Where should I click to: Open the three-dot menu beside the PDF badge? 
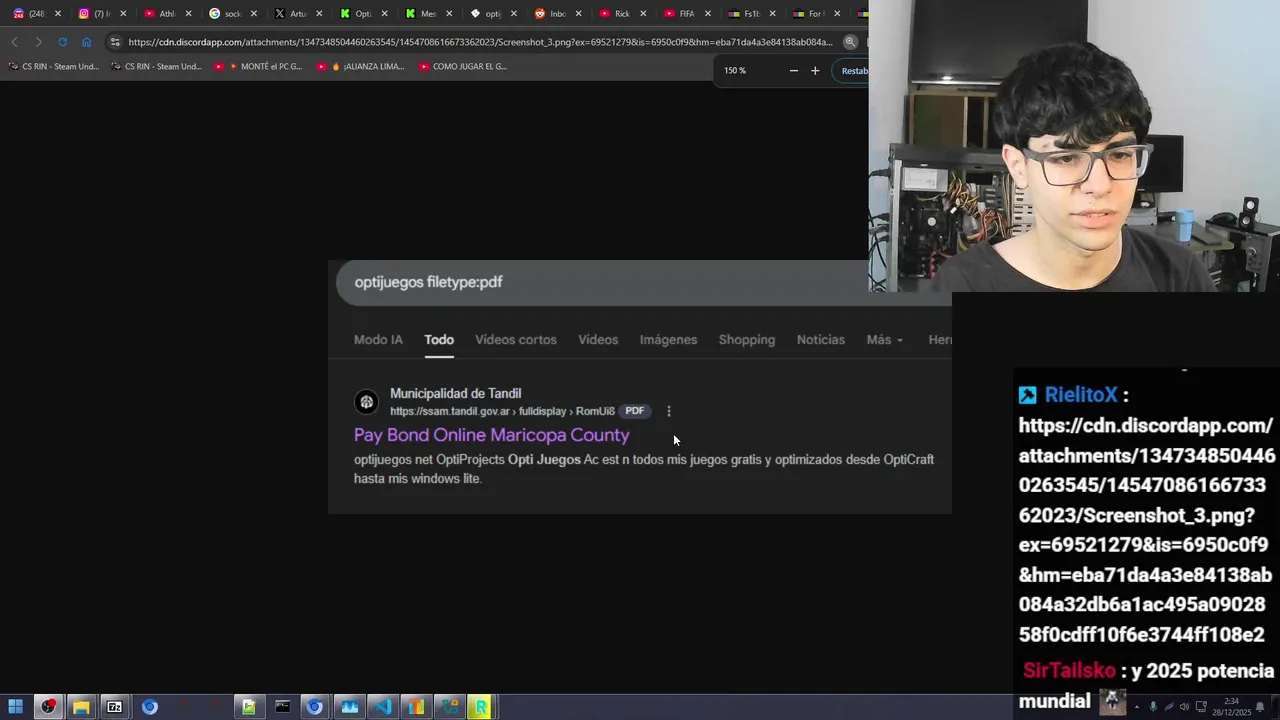tap(669, 411)
